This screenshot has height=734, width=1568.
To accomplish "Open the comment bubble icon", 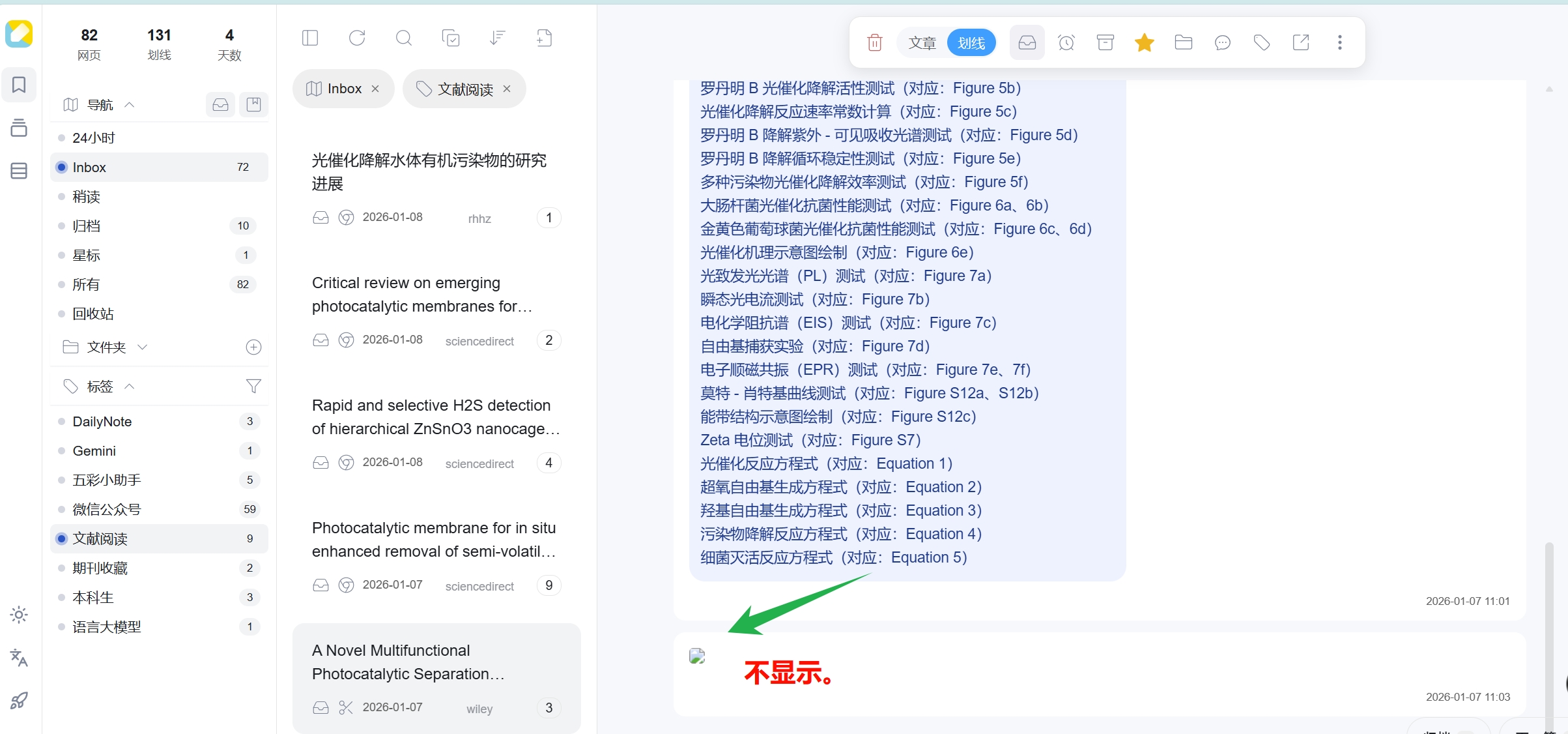I will click(1222, 43).
